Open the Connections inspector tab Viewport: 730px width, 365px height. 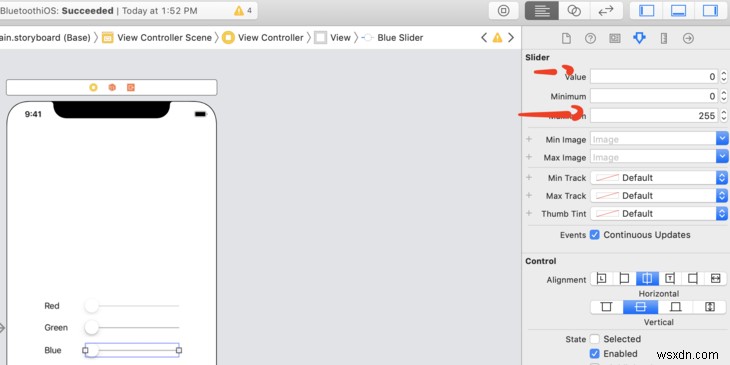[688, 38]
